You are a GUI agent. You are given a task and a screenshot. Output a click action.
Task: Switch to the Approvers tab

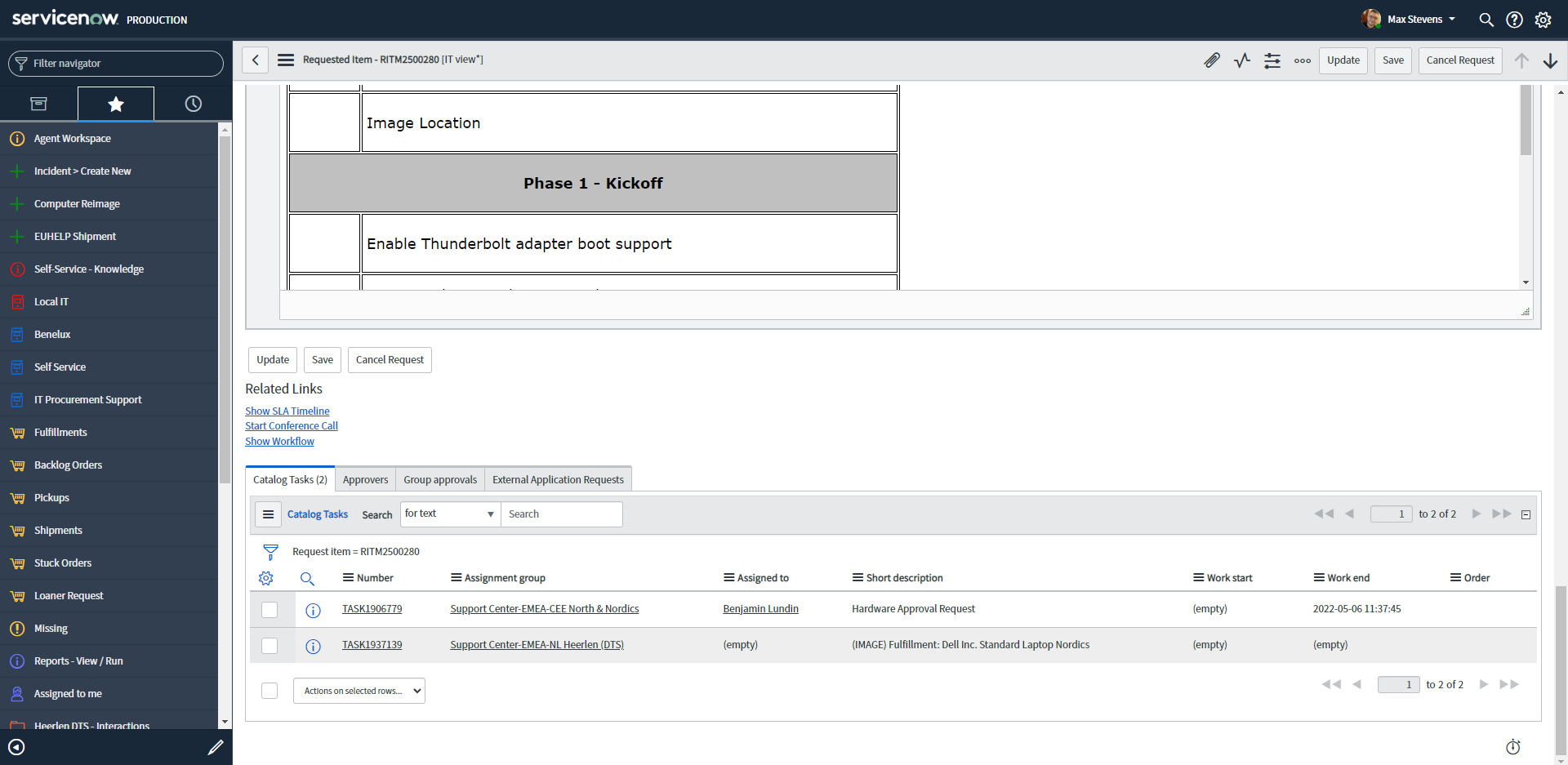tap(365, 480)
